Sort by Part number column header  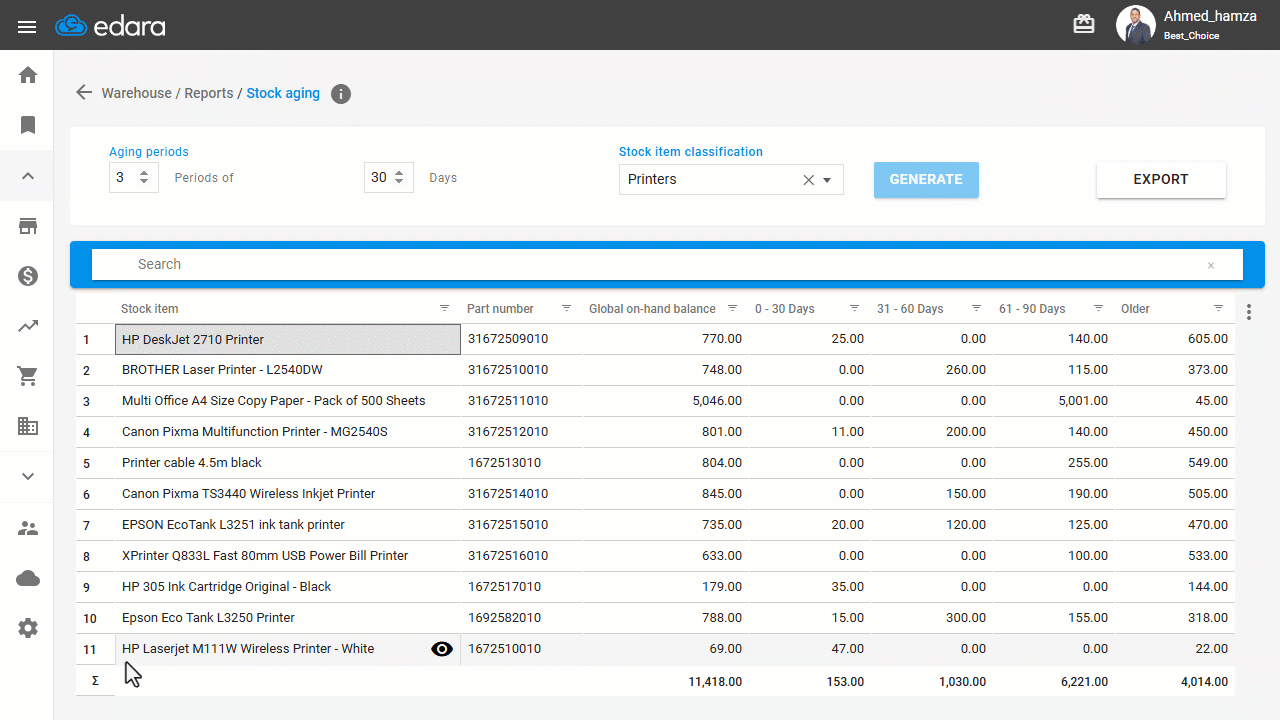500,309
